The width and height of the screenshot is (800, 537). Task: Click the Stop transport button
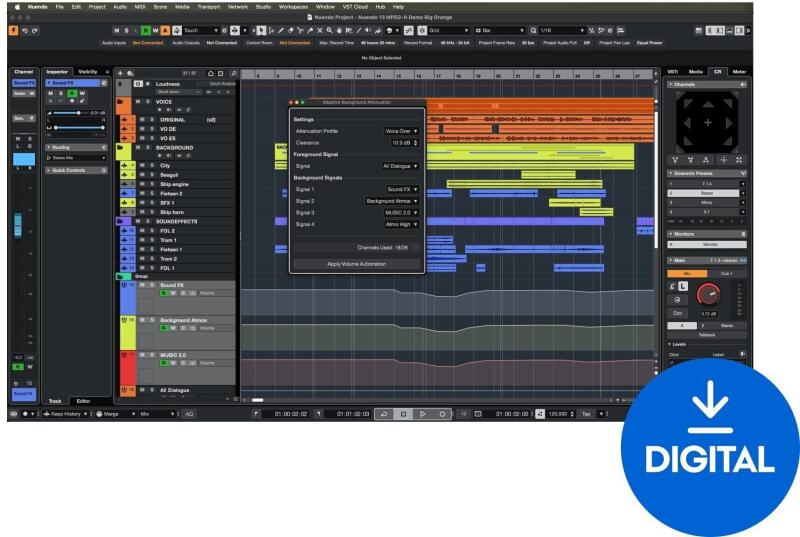click(403, 414)
